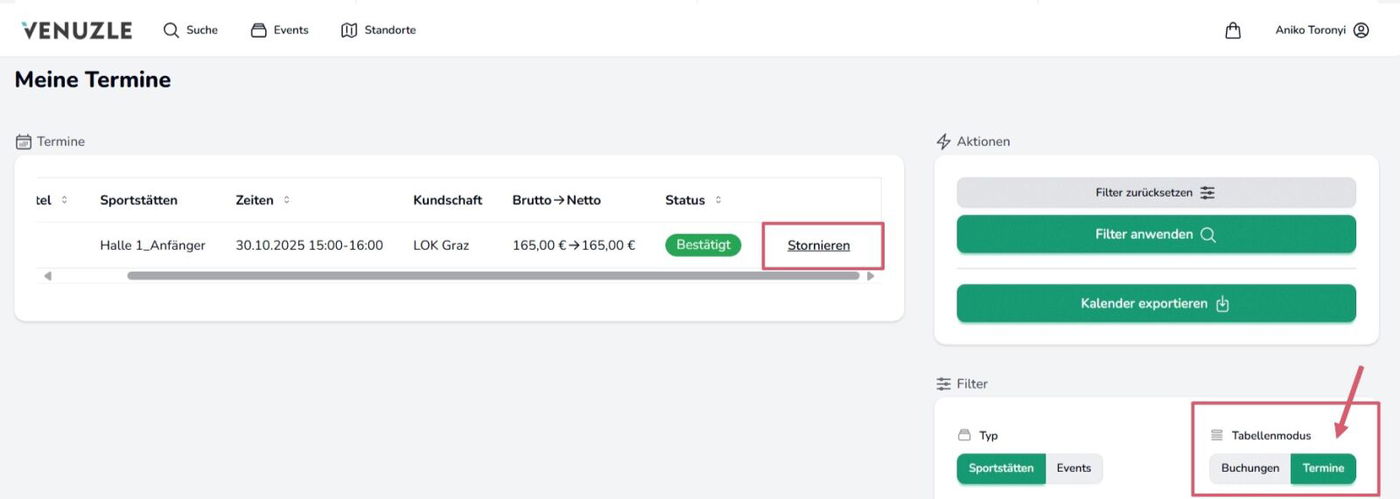The width and height of the screenshot is (1400, 499).
Task: Sort table by Zeiten column arrows
Action: pyautogui.click(x=286, y=200)
